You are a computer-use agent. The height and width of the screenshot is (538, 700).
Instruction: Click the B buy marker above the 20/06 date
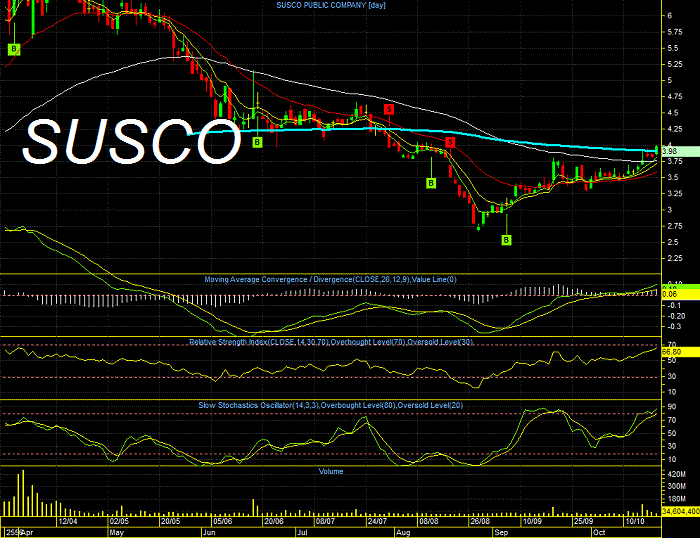tap(257, 142)
